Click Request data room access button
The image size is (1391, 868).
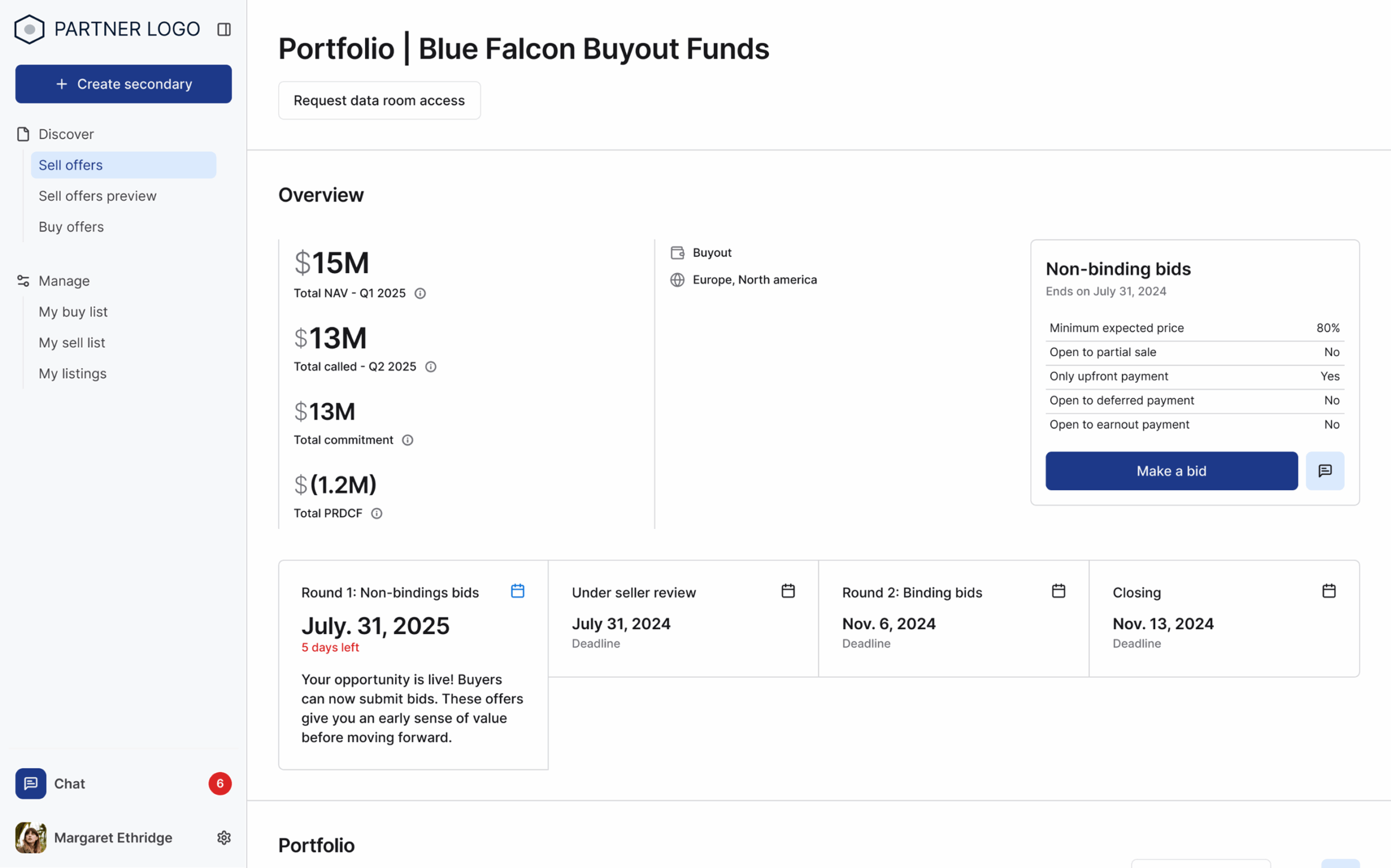379,100
